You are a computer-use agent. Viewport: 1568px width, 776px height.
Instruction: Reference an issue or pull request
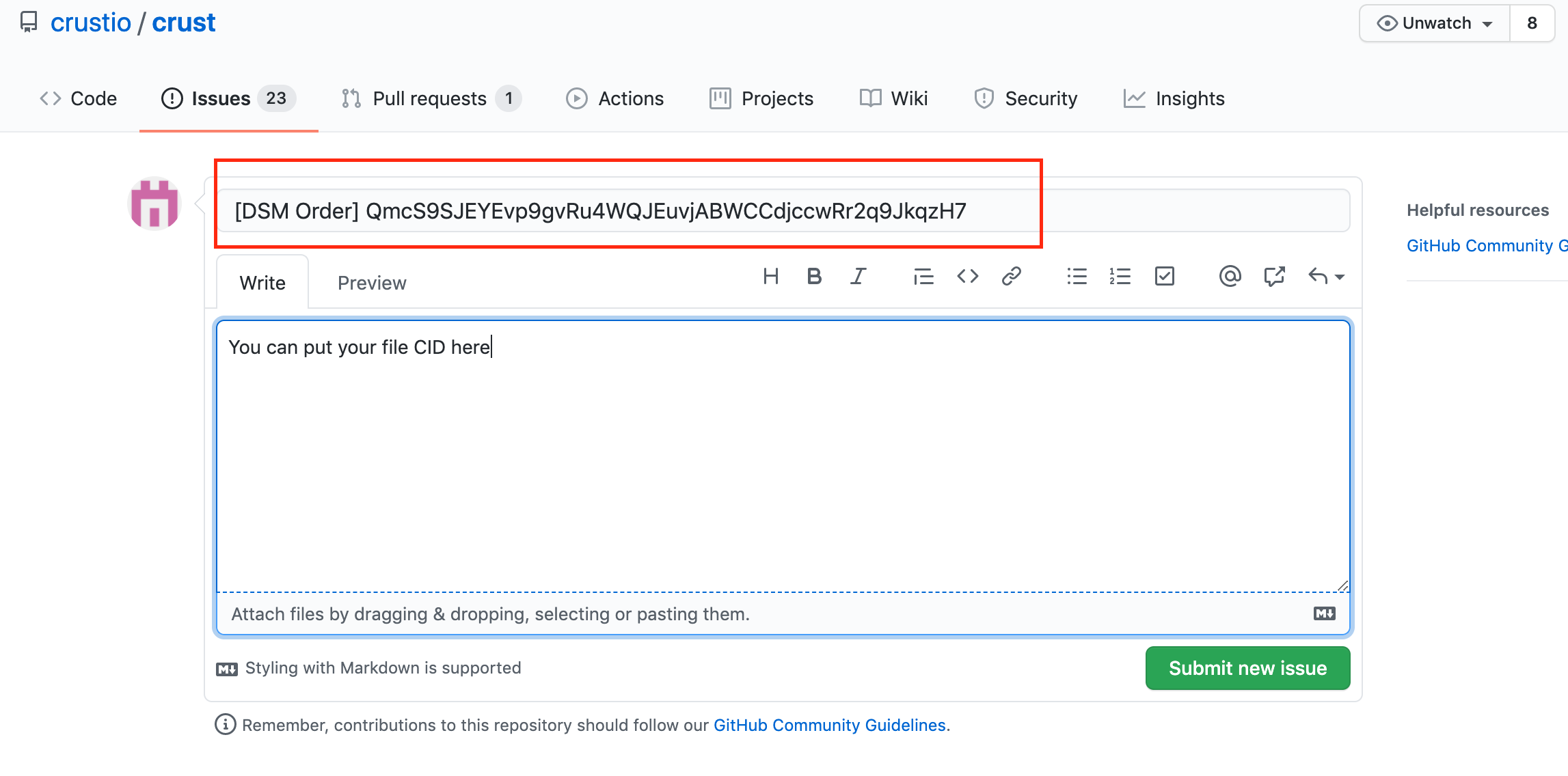pyautogui.click(x=1274, y=277)
